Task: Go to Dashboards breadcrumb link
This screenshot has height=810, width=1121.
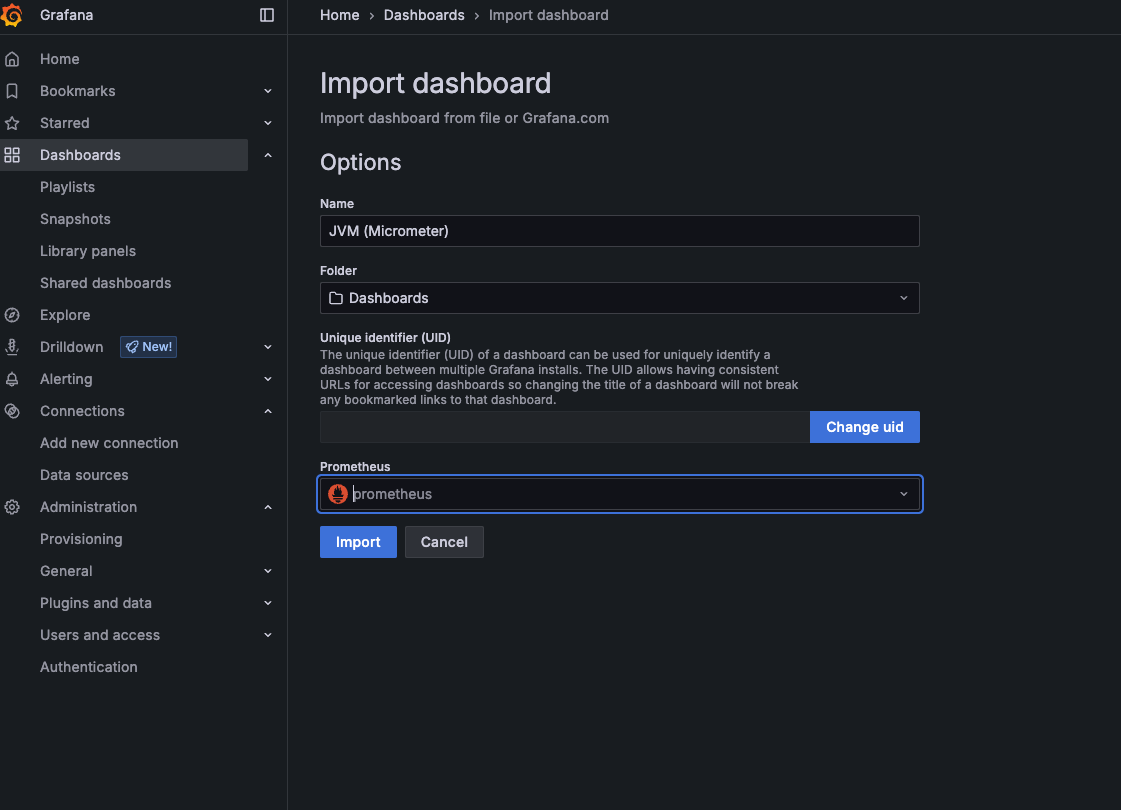Action: pyautogui.click(x=424, y=15)
